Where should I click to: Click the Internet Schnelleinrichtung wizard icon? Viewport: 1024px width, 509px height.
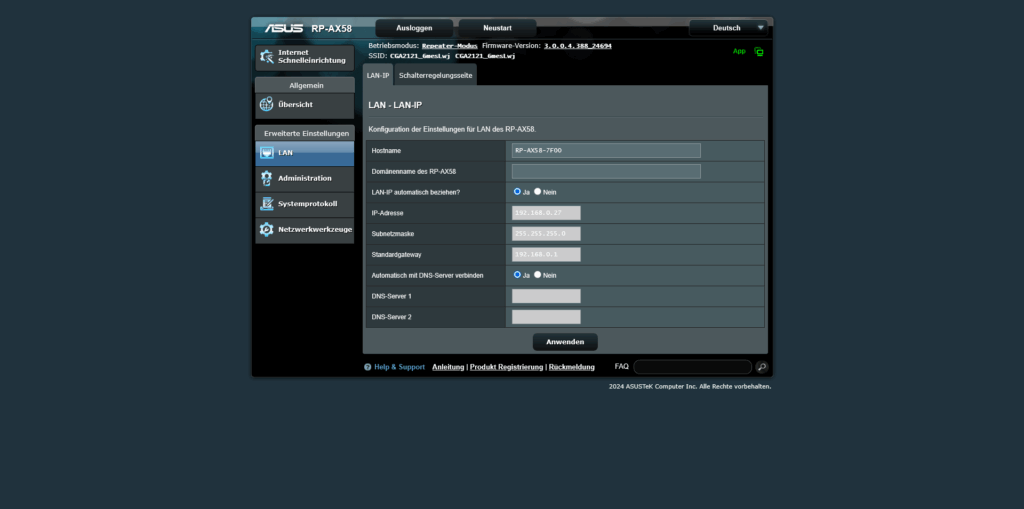(266, 56)
